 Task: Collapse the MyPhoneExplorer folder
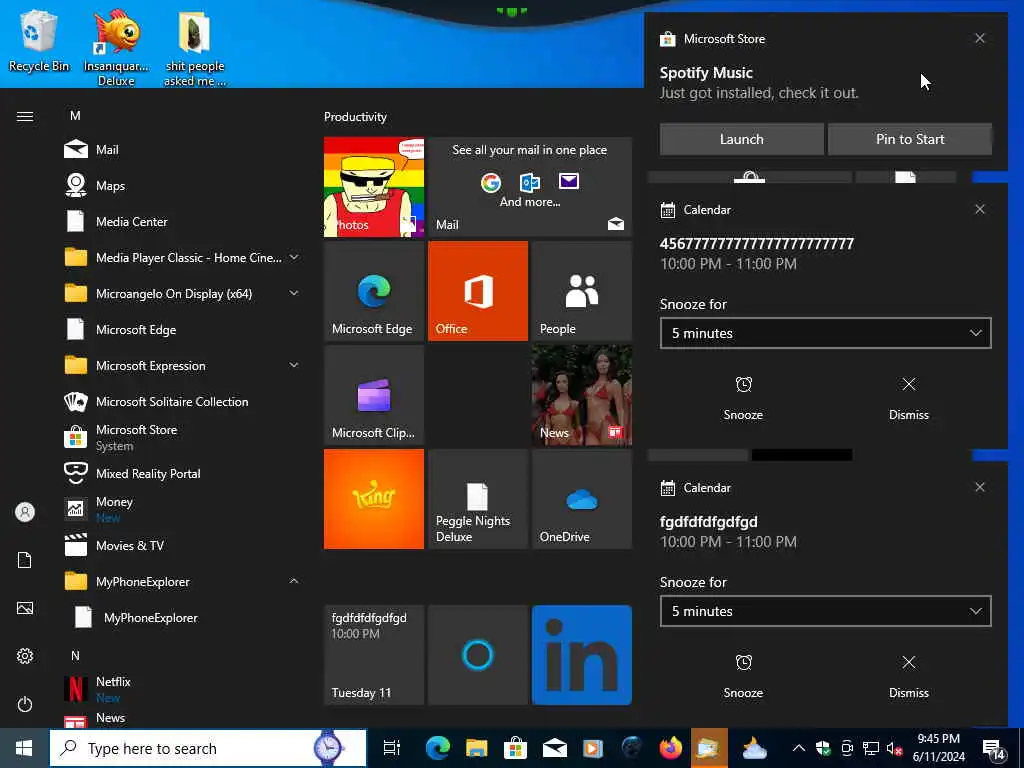(294, 581)
